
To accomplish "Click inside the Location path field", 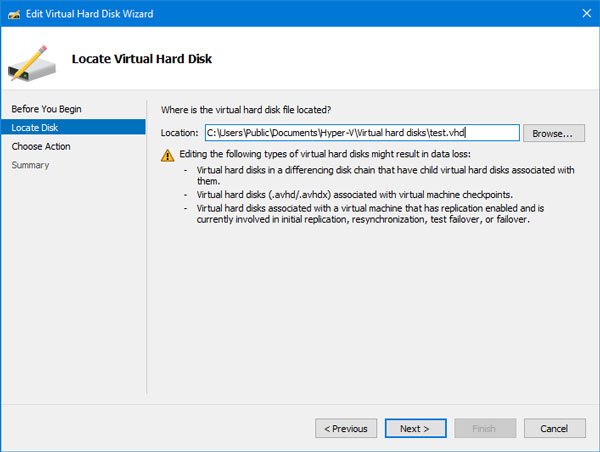I will point(362,133).
